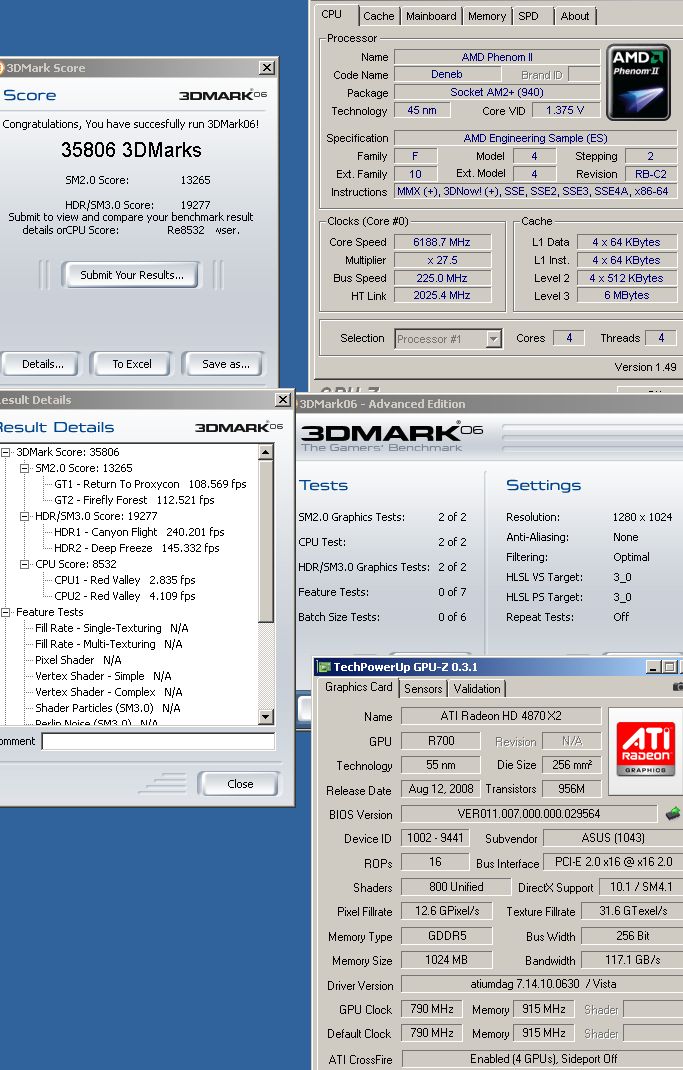Open the Validation tab in GPU-Z

pos(477,689)
